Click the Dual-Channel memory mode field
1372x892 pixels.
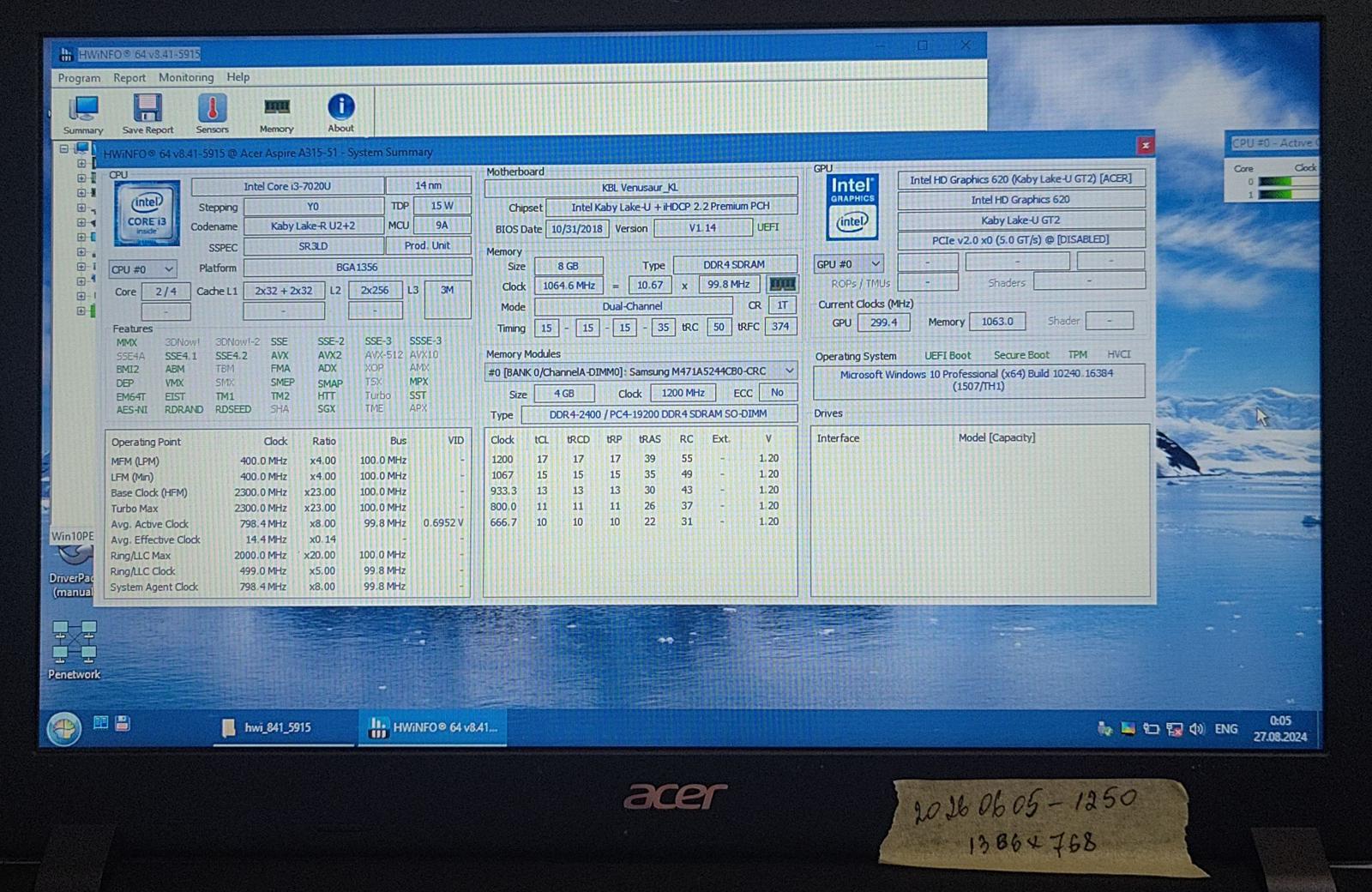pos(633,306)
